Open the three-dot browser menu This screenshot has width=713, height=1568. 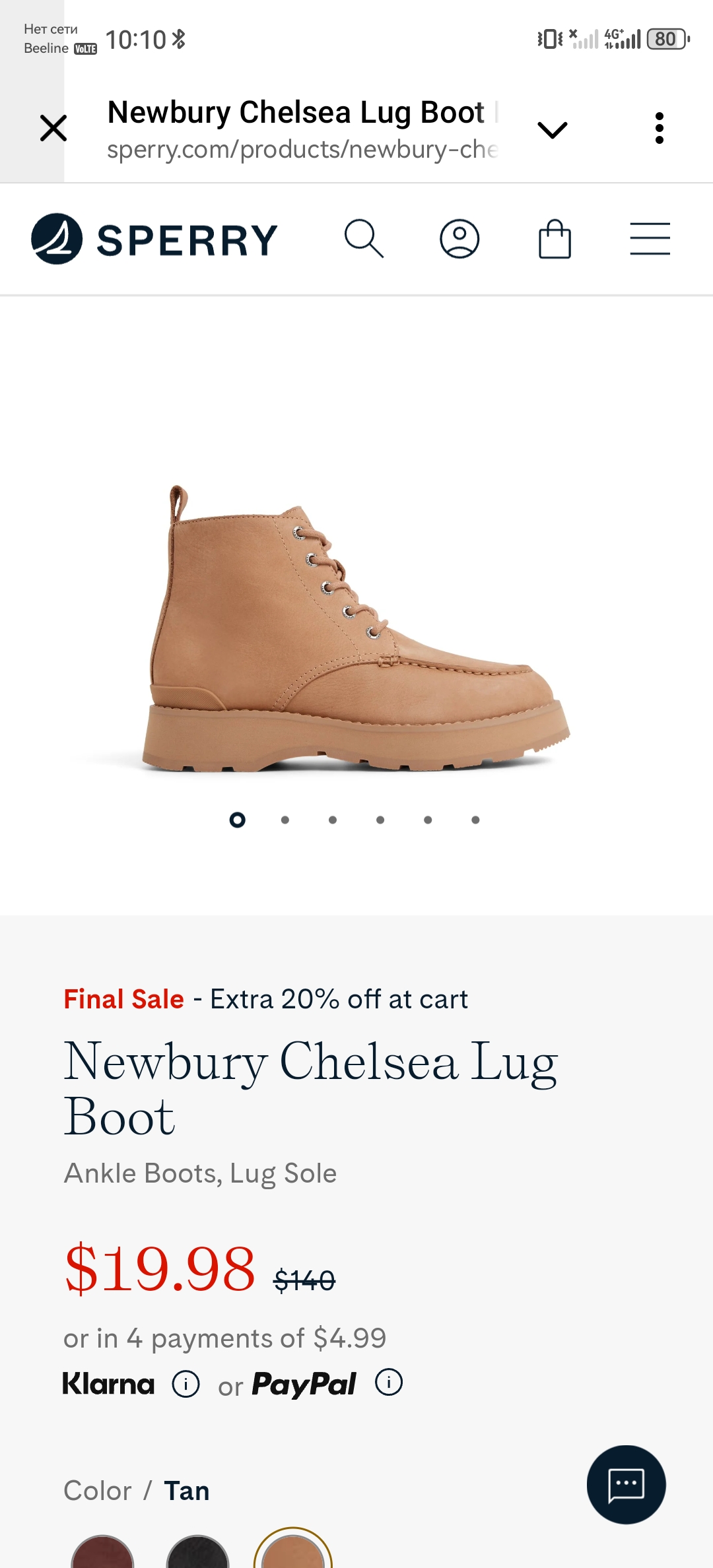pos(659,128)
